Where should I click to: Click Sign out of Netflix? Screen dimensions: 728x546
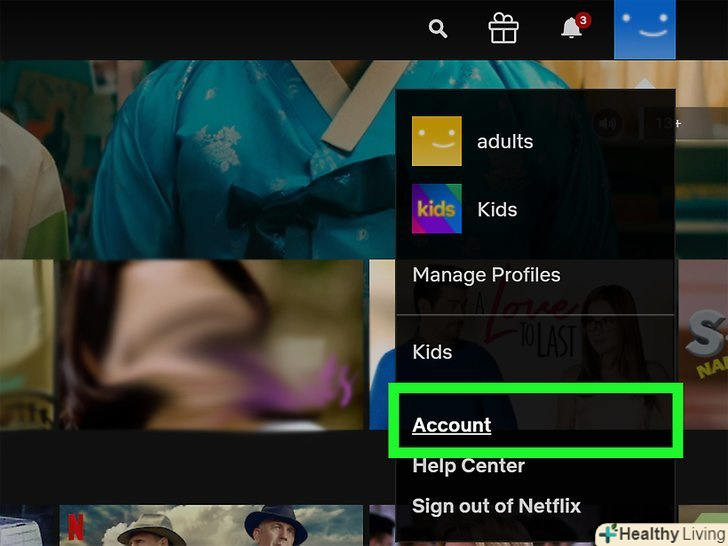tap(496, 506)
